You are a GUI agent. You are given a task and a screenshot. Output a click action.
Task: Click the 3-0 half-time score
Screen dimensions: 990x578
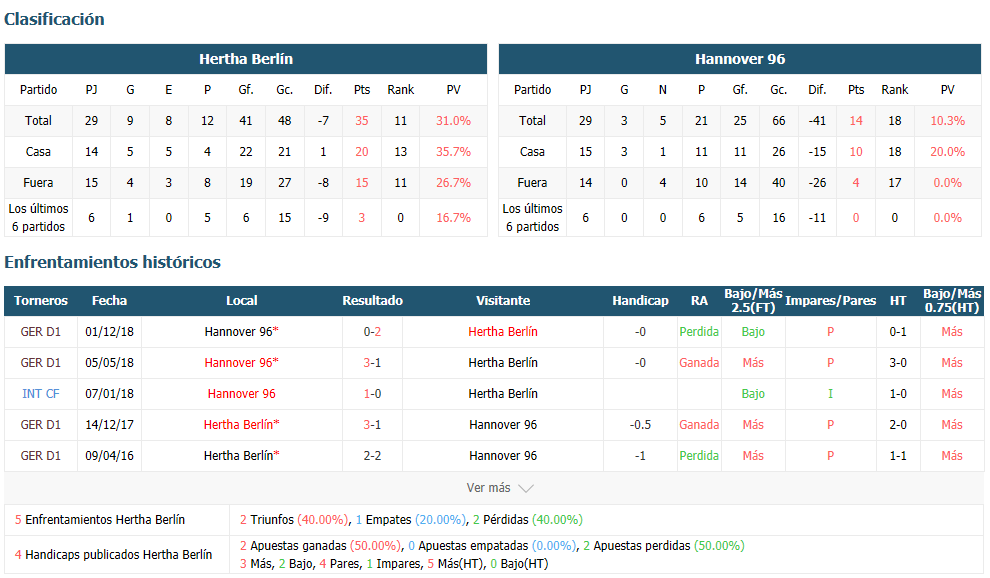(898, 363)
